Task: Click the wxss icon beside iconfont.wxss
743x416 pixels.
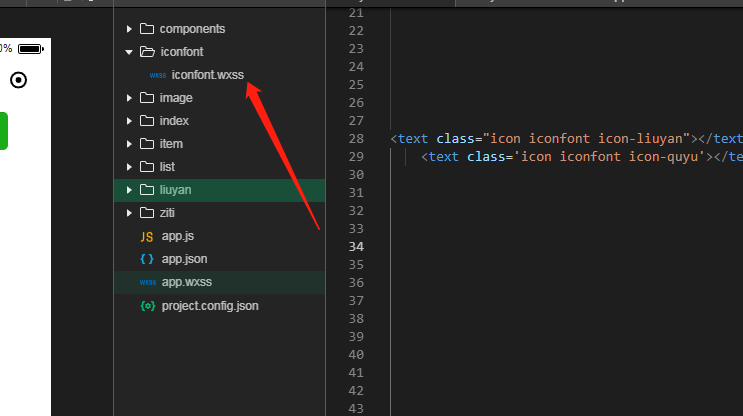Action: [x=158, y=75]
